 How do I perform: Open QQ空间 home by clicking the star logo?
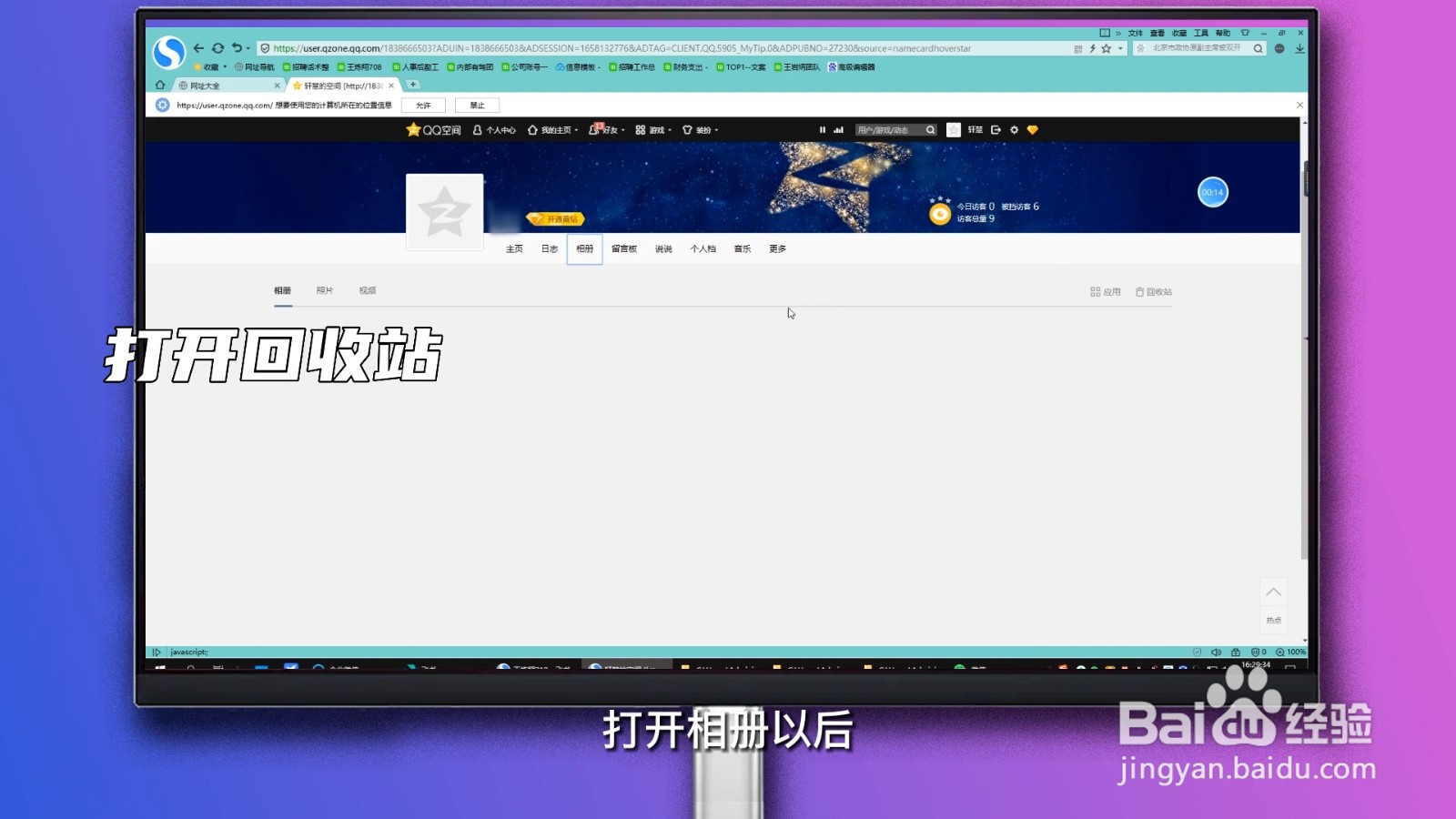(414, 130)
